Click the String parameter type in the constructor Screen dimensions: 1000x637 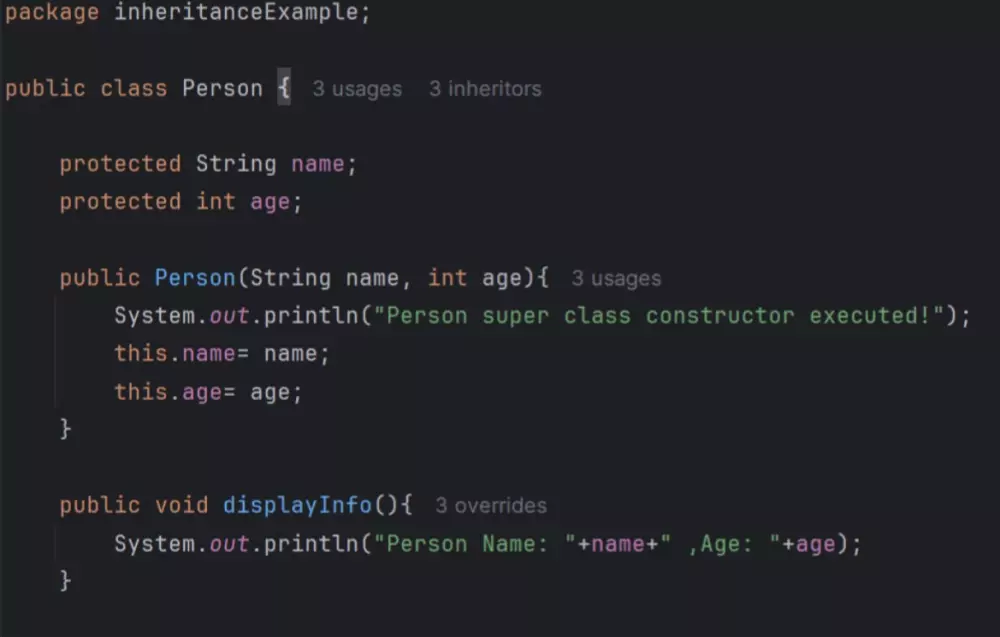292,278
